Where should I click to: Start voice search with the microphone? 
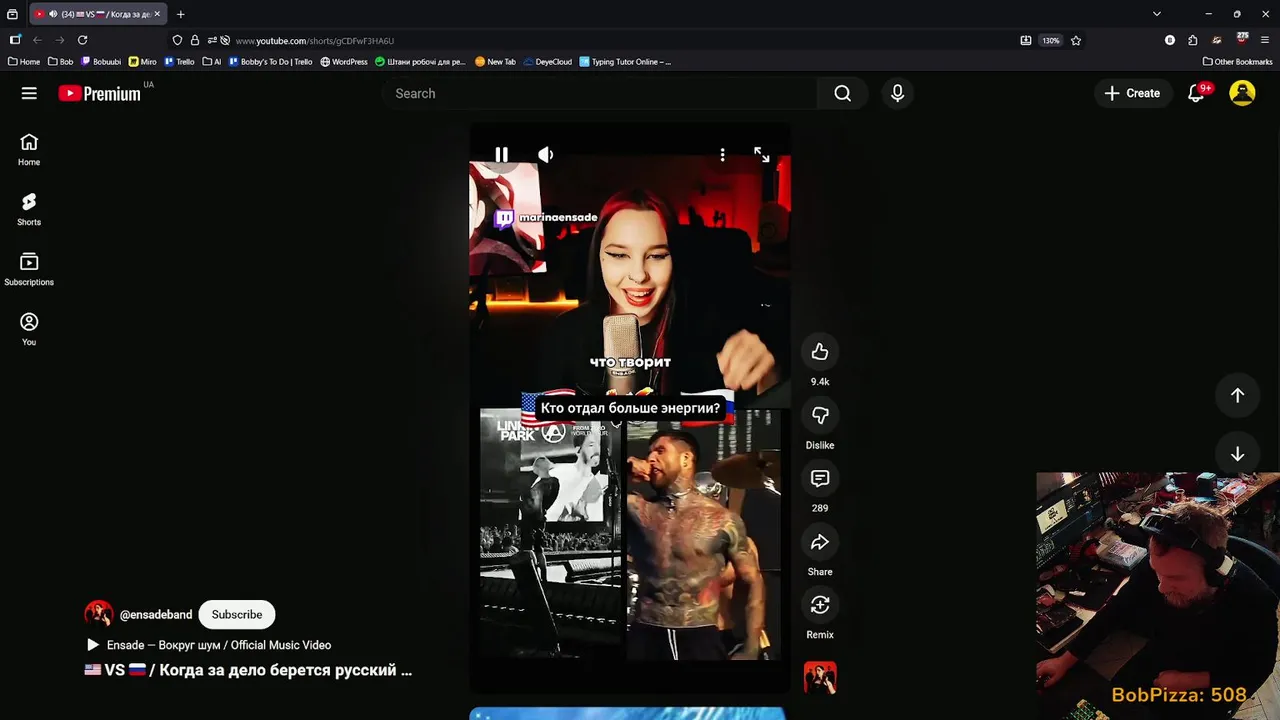tap(897, 93)
